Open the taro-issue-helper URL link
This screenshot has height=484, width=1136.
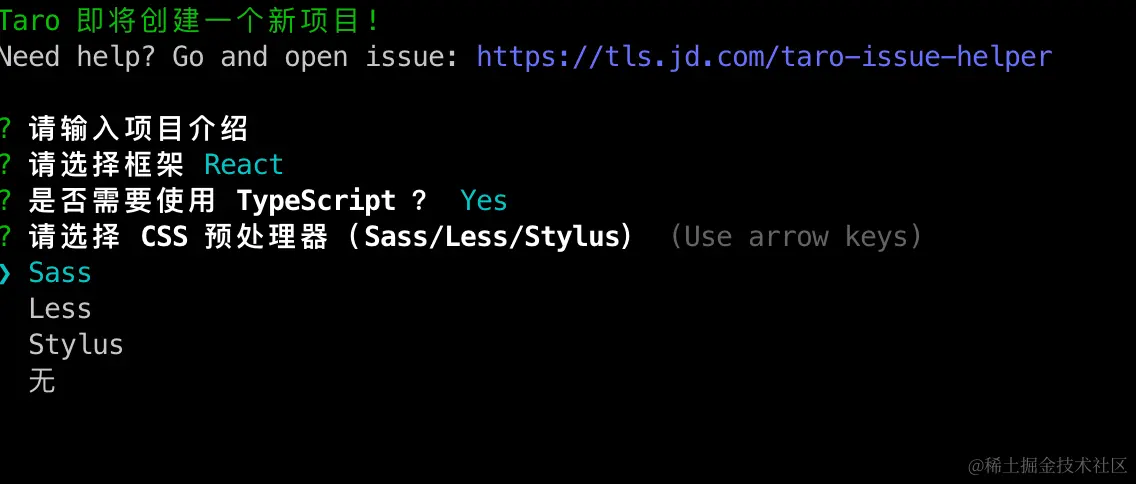(764, 57)
